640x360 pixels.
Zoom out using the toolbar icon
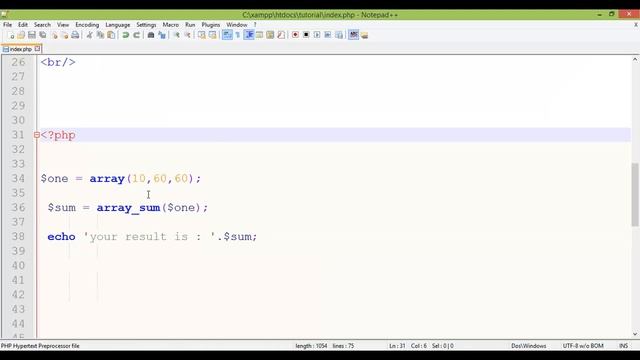click(x=188, y=35)
